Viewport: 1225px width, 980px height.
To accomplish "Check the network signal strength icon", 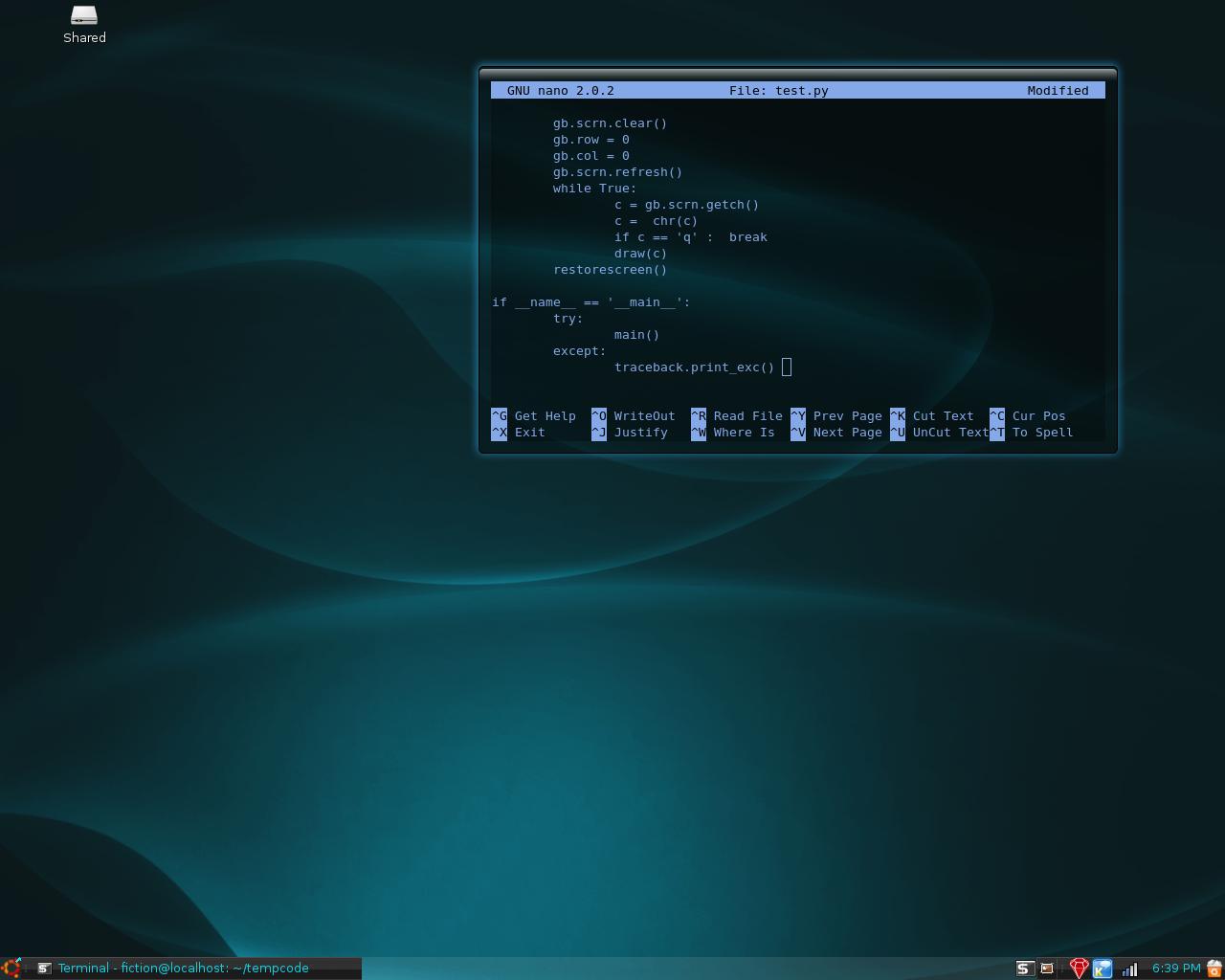I will [x=1130, y=969].
